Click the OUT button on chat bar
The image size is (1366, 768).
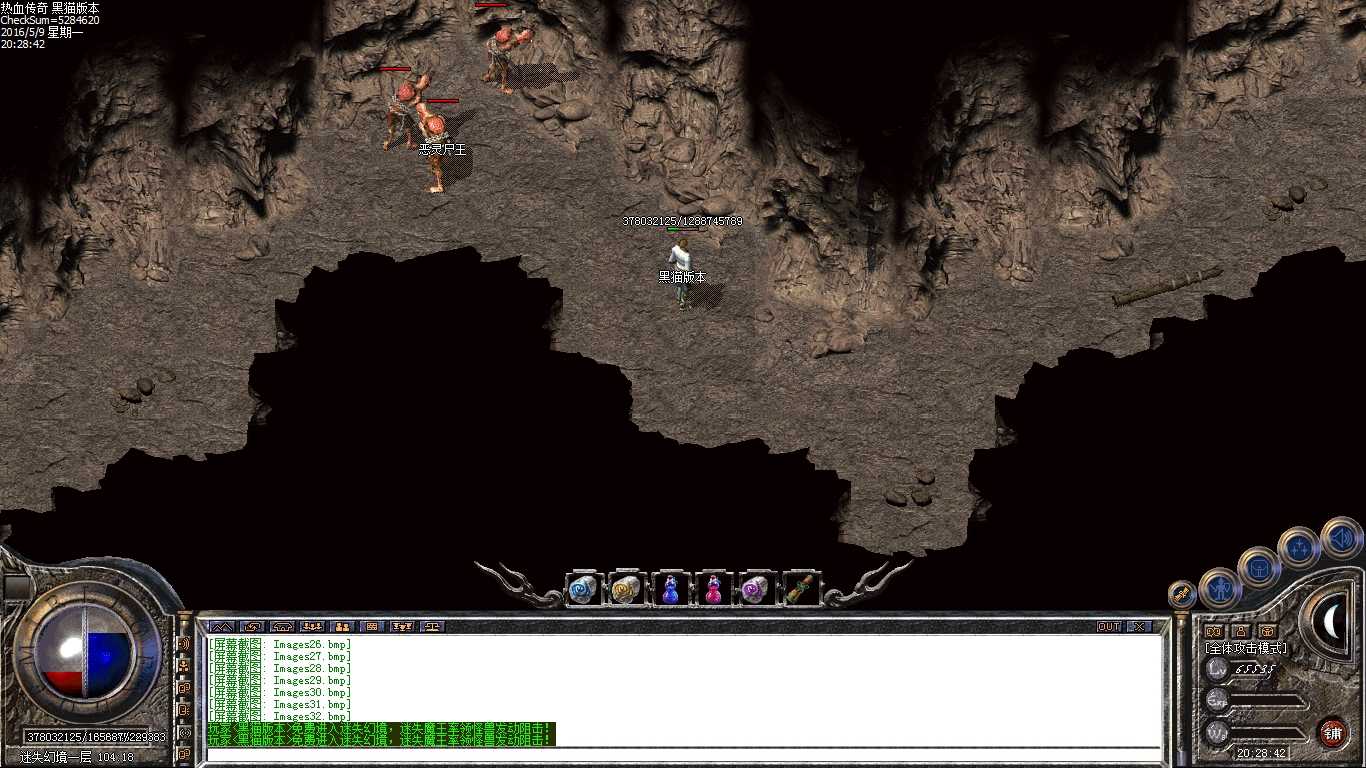pyautogui.click(x=1109, y=626)
